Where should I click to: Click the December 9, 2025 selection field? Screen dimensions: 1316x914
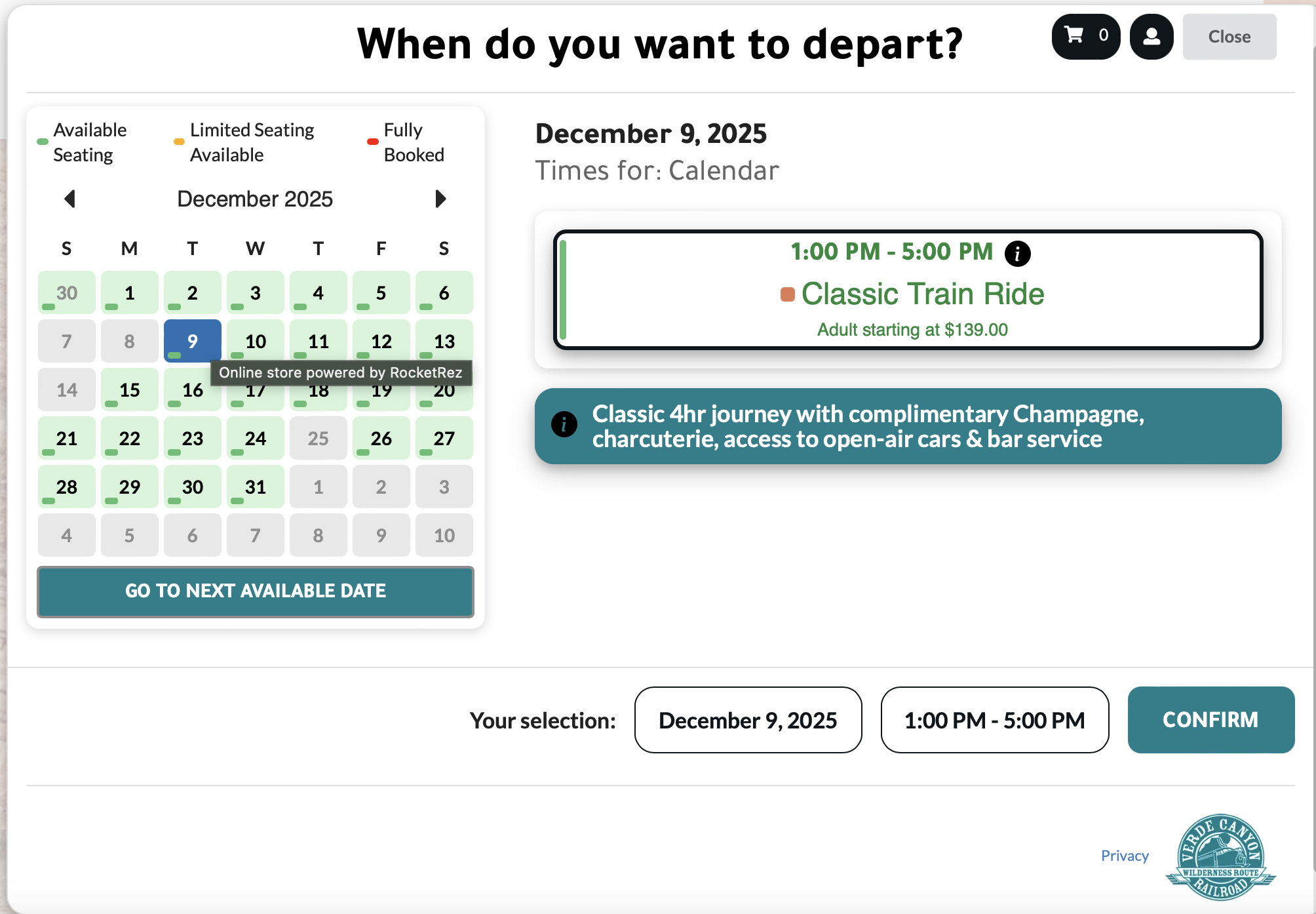(x=748, y=720)
